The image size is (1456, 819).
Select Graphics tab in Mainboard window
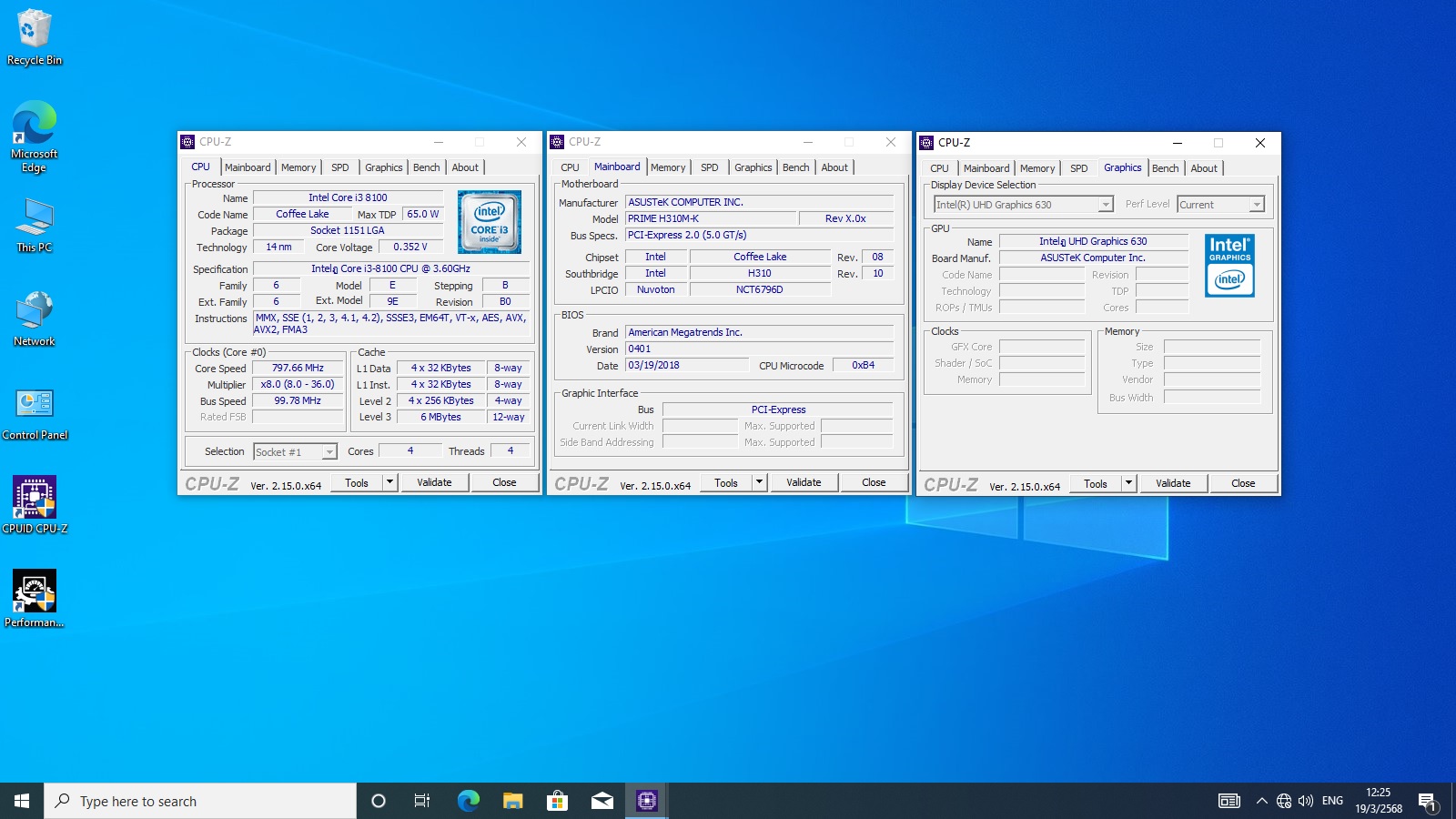[753, 167]
